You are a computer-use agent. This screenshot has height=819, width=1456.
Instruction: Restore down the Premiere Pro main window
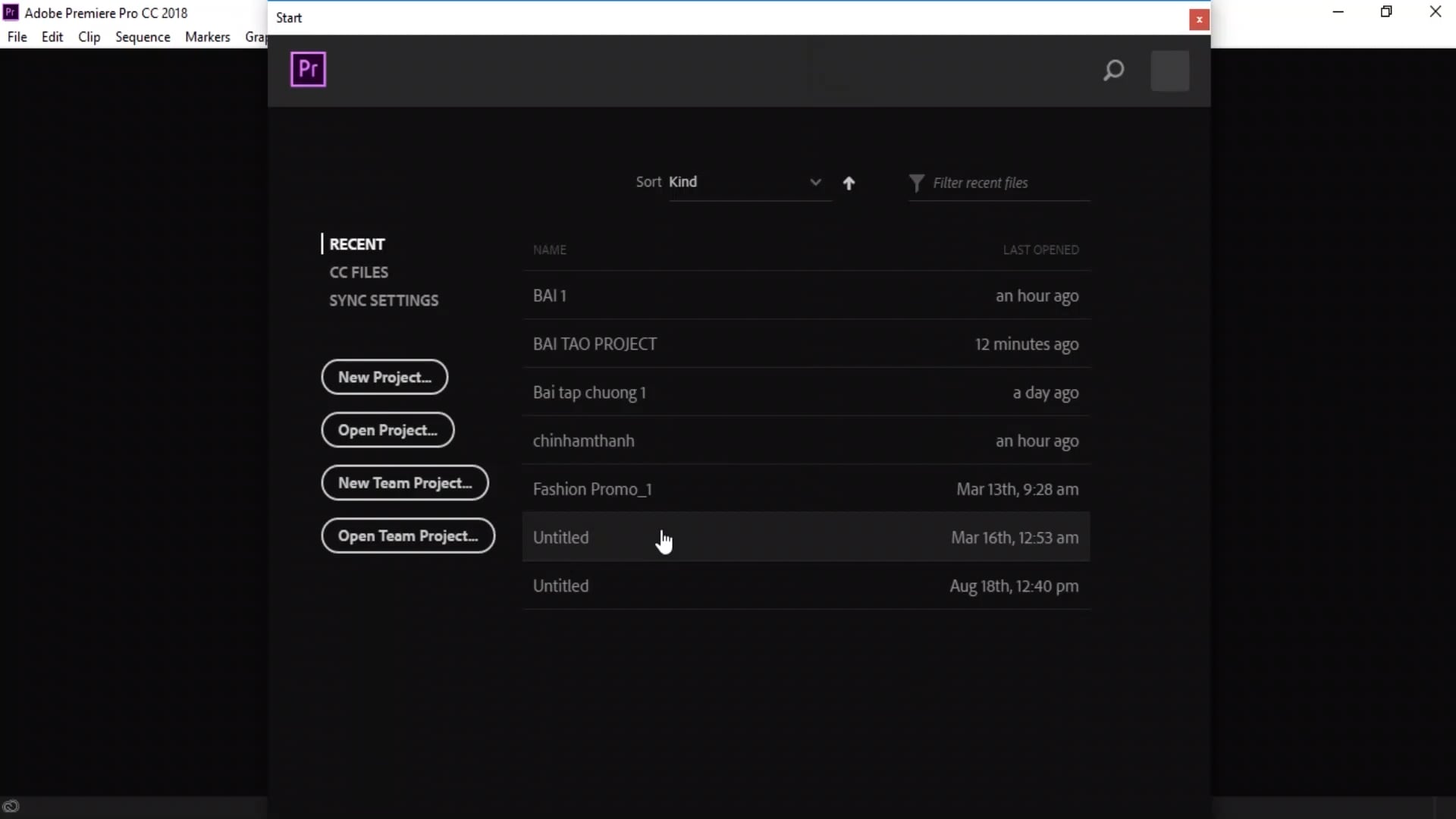coord(1386,11)
